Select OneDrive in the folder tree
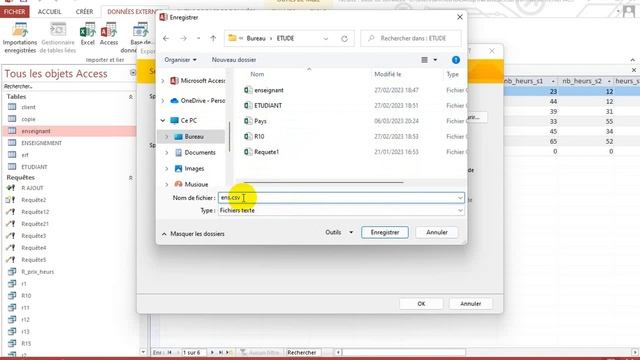640x360 pixels. (202, 101)
